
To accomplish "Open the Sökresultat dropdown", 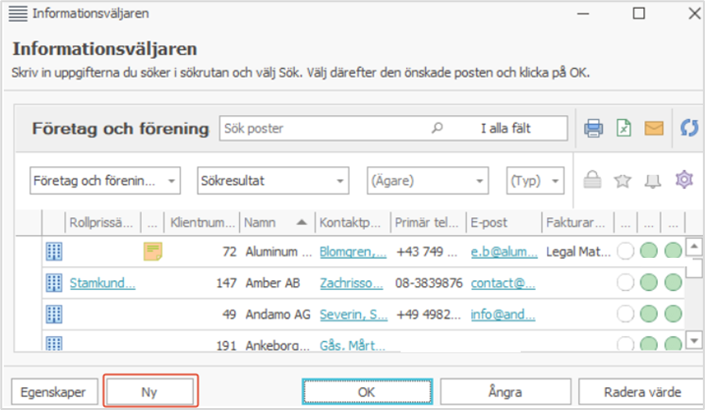I will pos(273,181).
